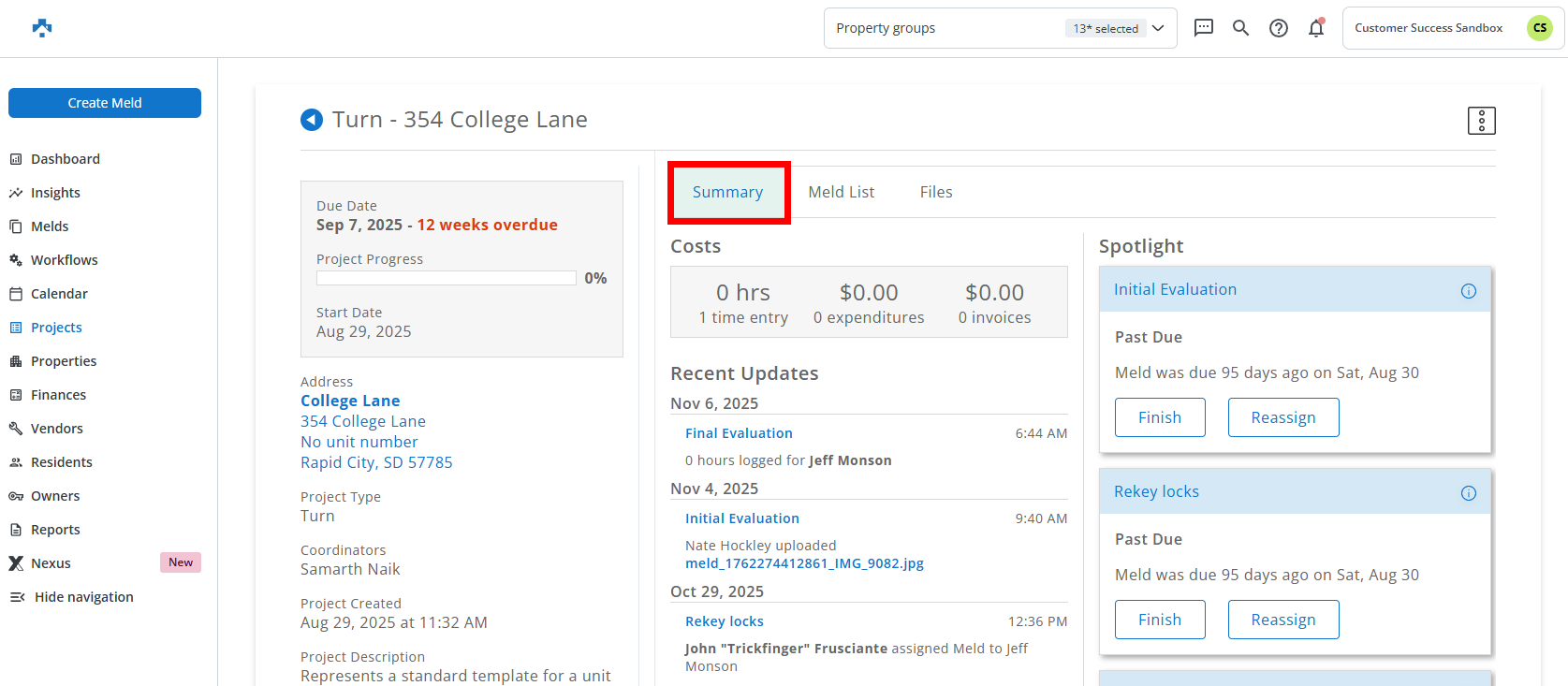Reassign the Rekey locks meld
The height and width of the screenshot is (686, 1568).
pos(1282,620)
